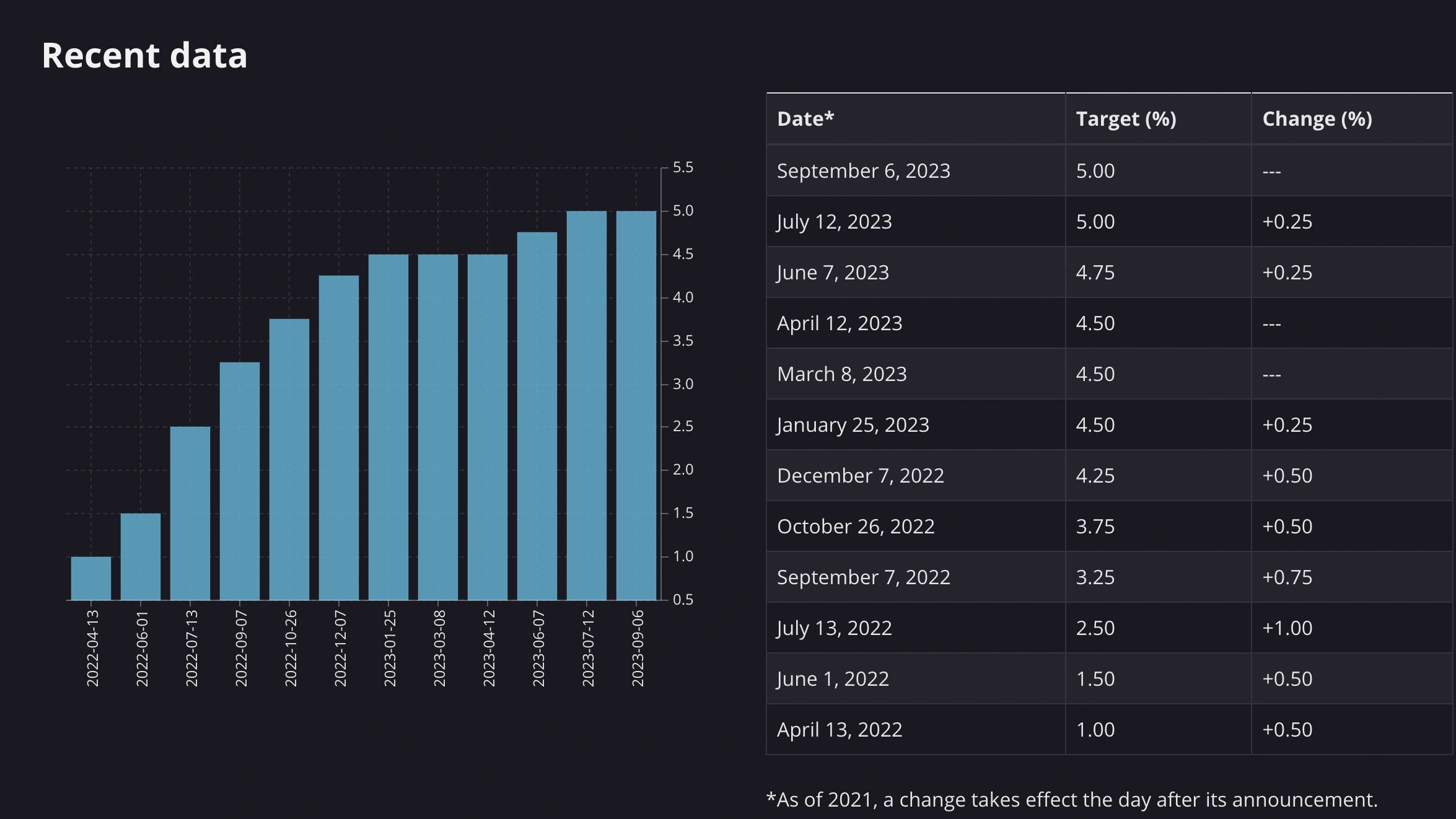Click the October 26, 2022 date cell
1456x819 pixels.
tap(916, 527)
